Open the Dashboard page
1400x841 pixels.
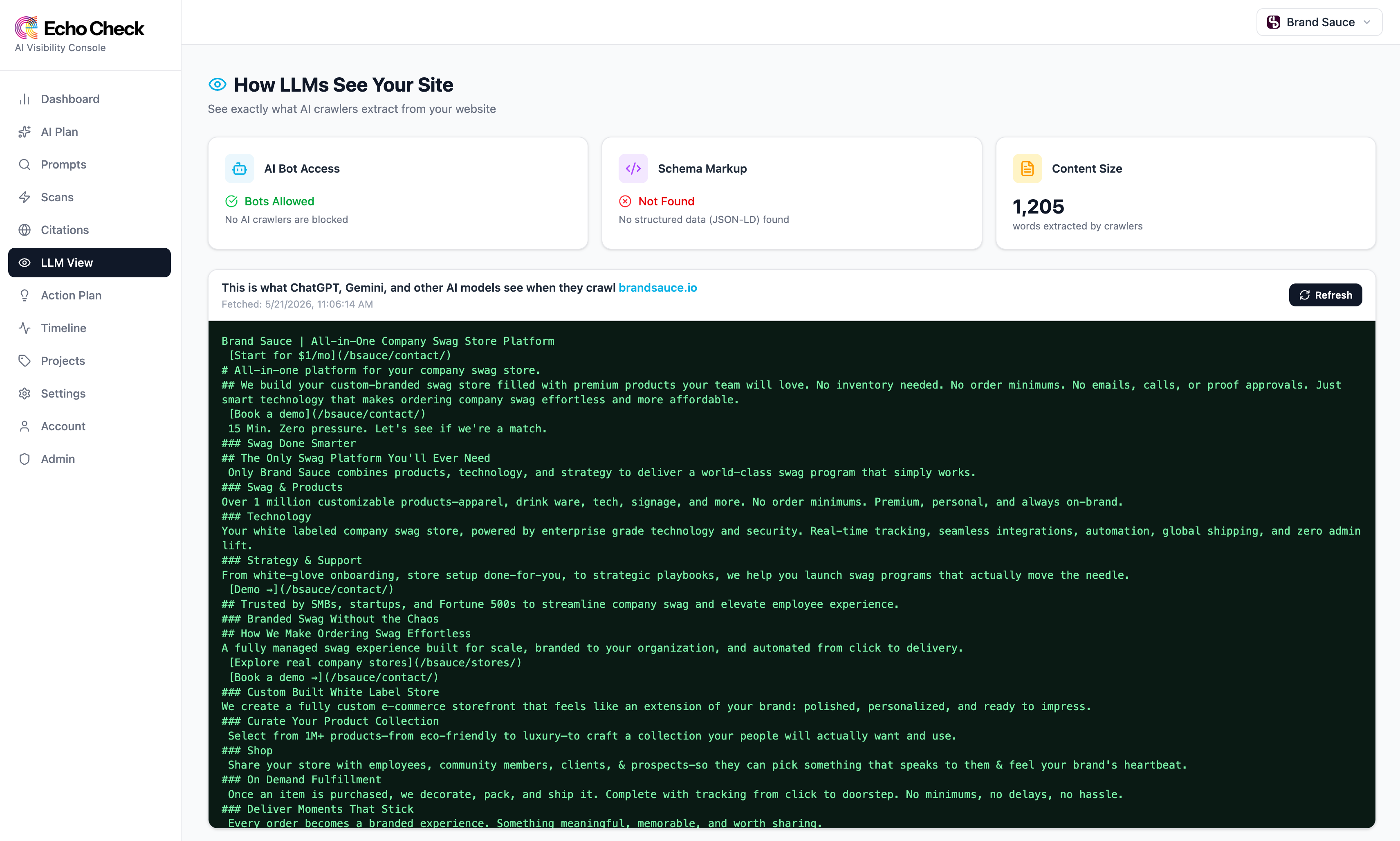90,99
